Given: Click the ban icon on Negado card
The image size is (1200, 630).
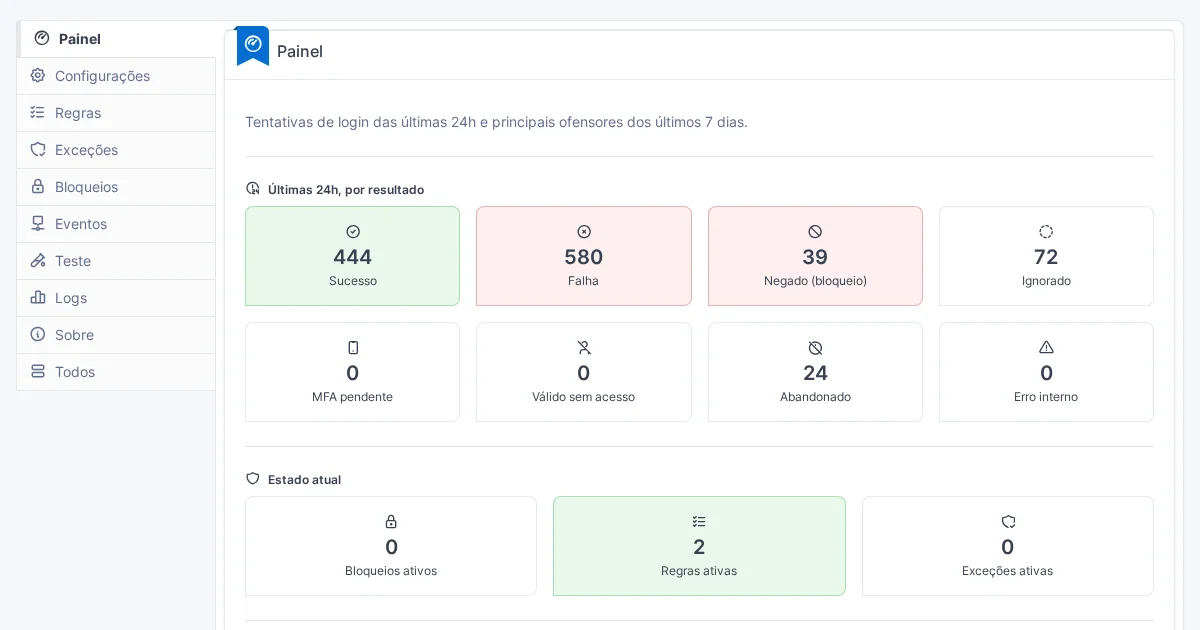Looking at the screenshot, I should (x=815, y=232).
